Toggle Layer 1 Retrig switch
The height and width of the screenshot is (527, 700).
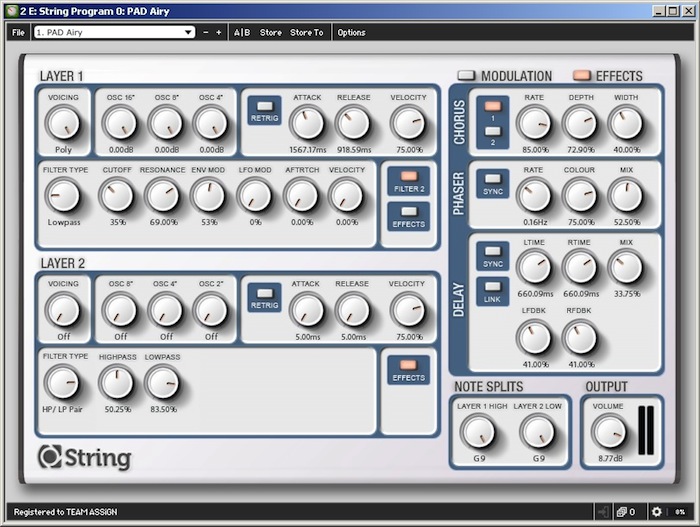(264, 104)
